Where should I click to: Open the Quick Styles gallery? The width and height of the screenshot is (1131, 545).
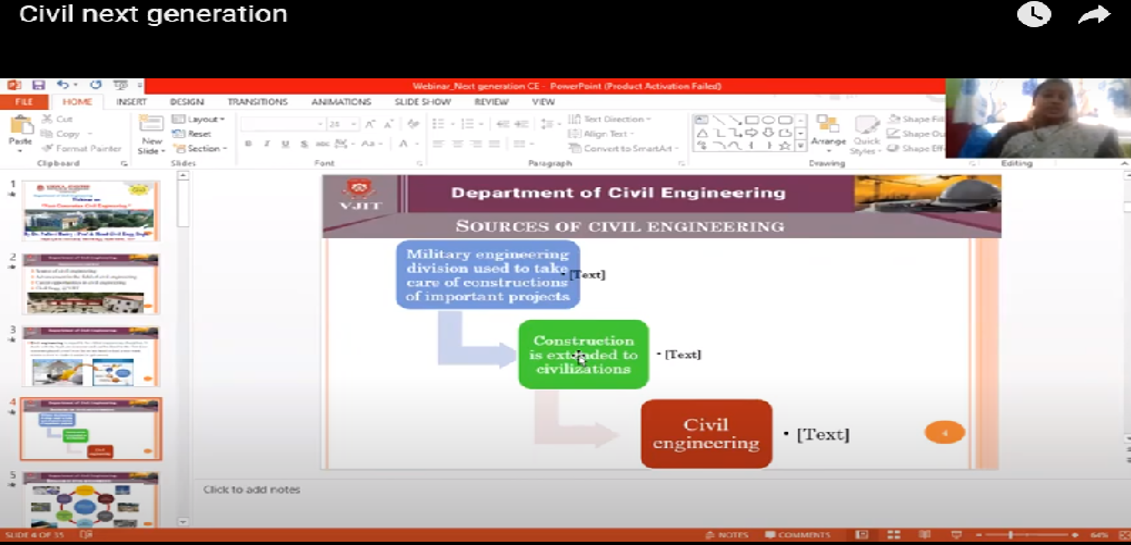[x=864, y=135]
